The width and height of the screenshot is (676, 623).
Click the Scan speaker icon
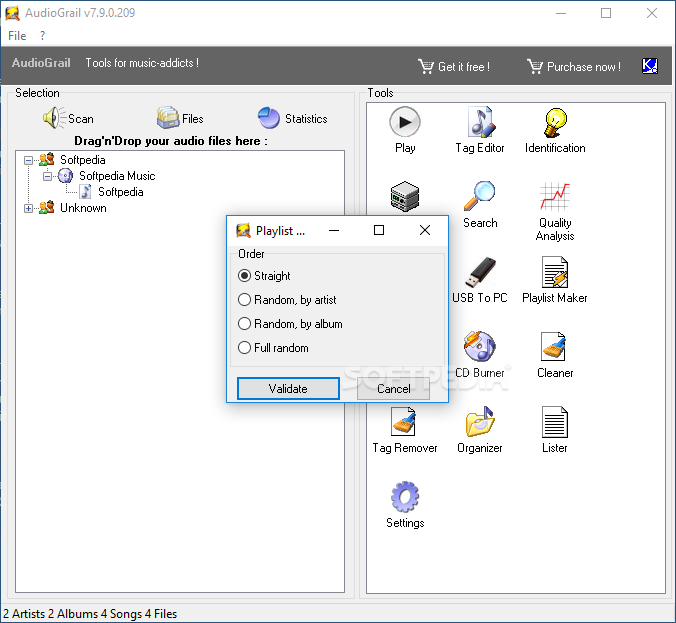[x=53, y=118]
